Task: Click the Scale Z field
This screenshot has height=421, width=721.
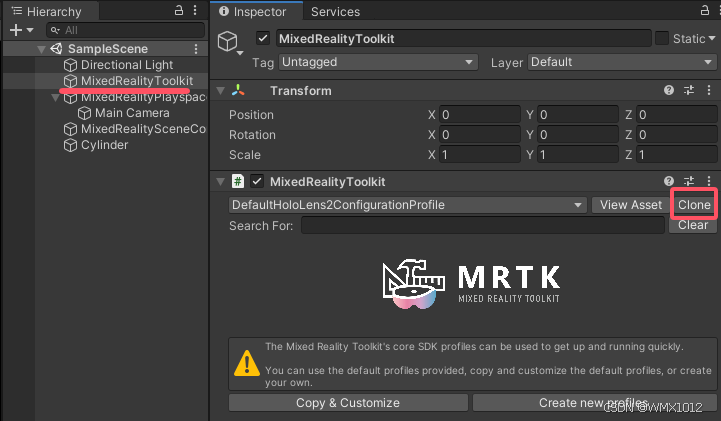Action: point(676,154)
